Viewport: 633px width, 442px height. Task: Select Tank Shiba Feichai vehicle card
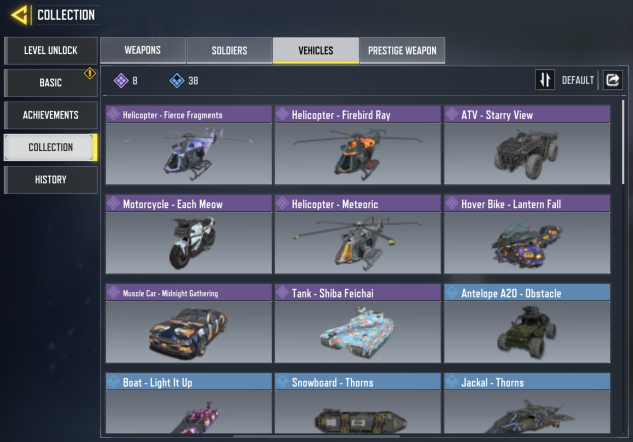point(358,323)
